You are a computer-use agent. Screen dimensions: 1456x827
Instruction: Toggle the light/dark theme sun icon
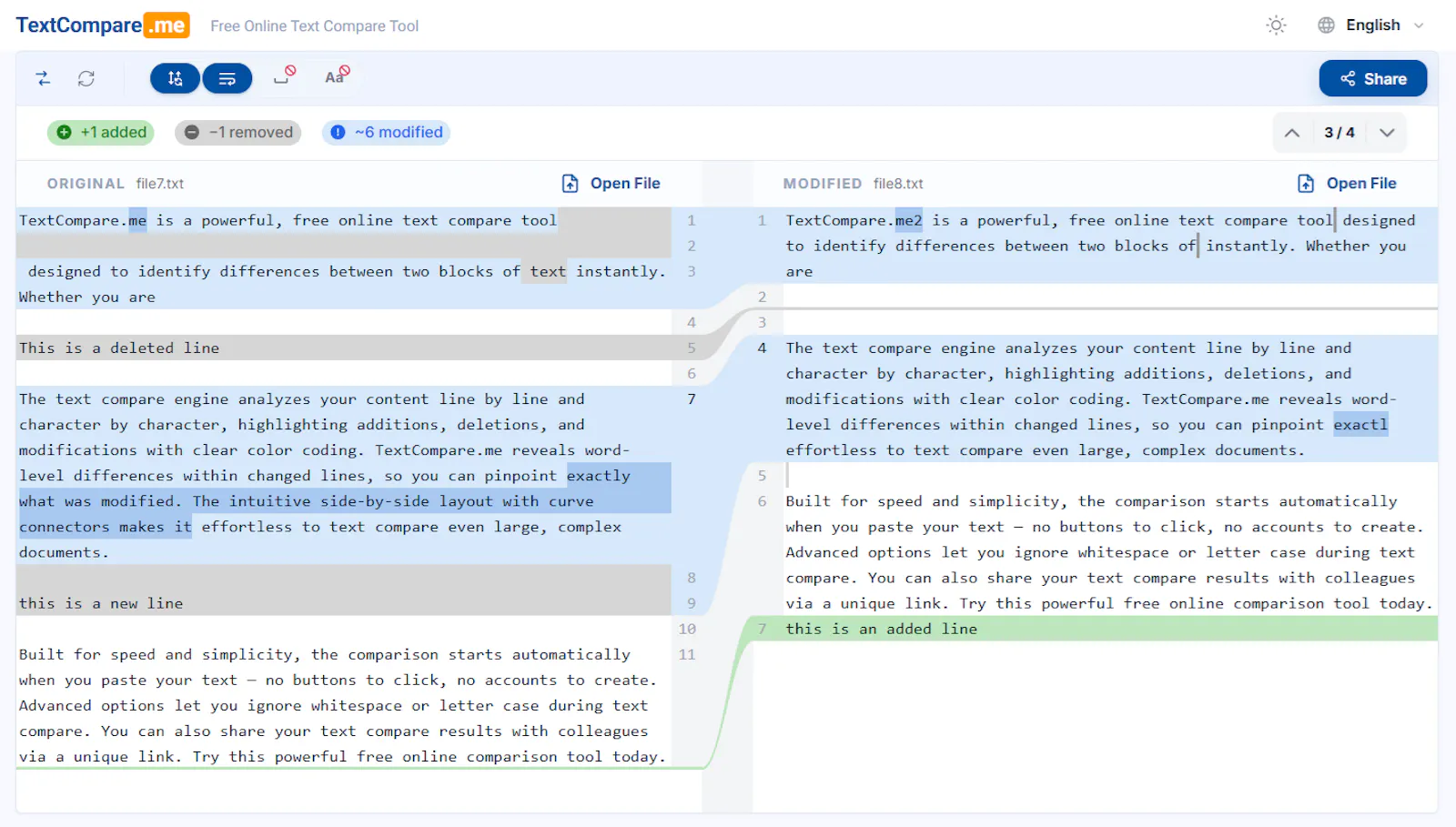pyautogui.click(x=1277, y=25)
